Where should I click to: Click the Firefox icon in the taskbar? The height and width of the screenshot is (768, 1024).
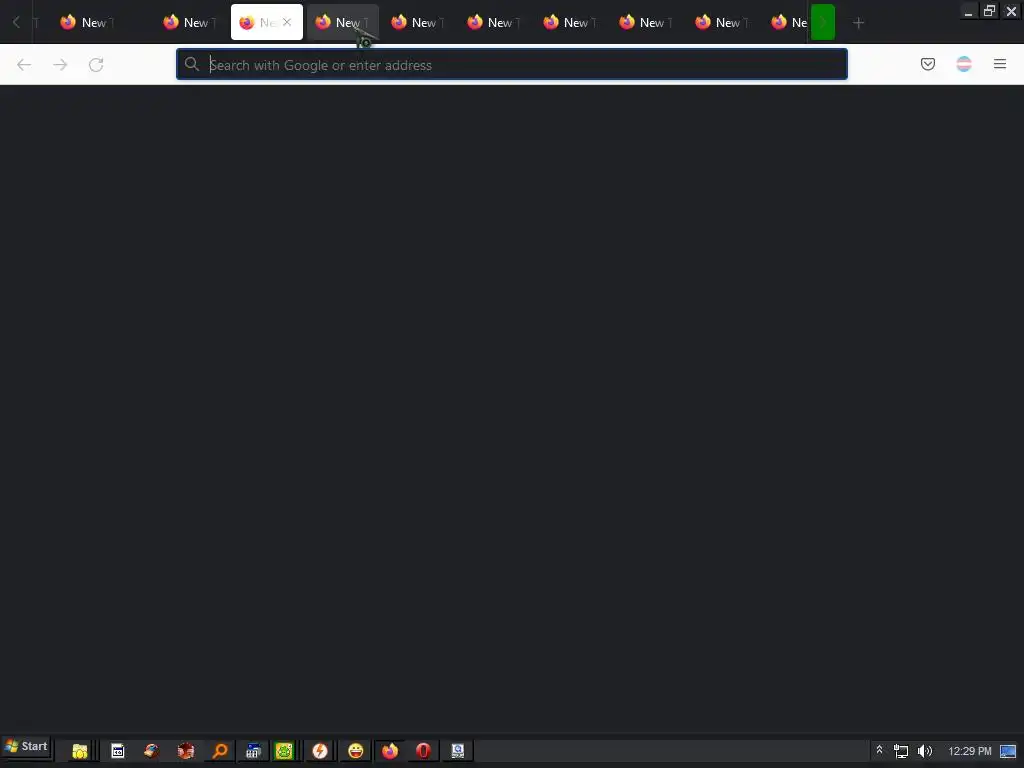pyautogui.click(x=390, y=751)
